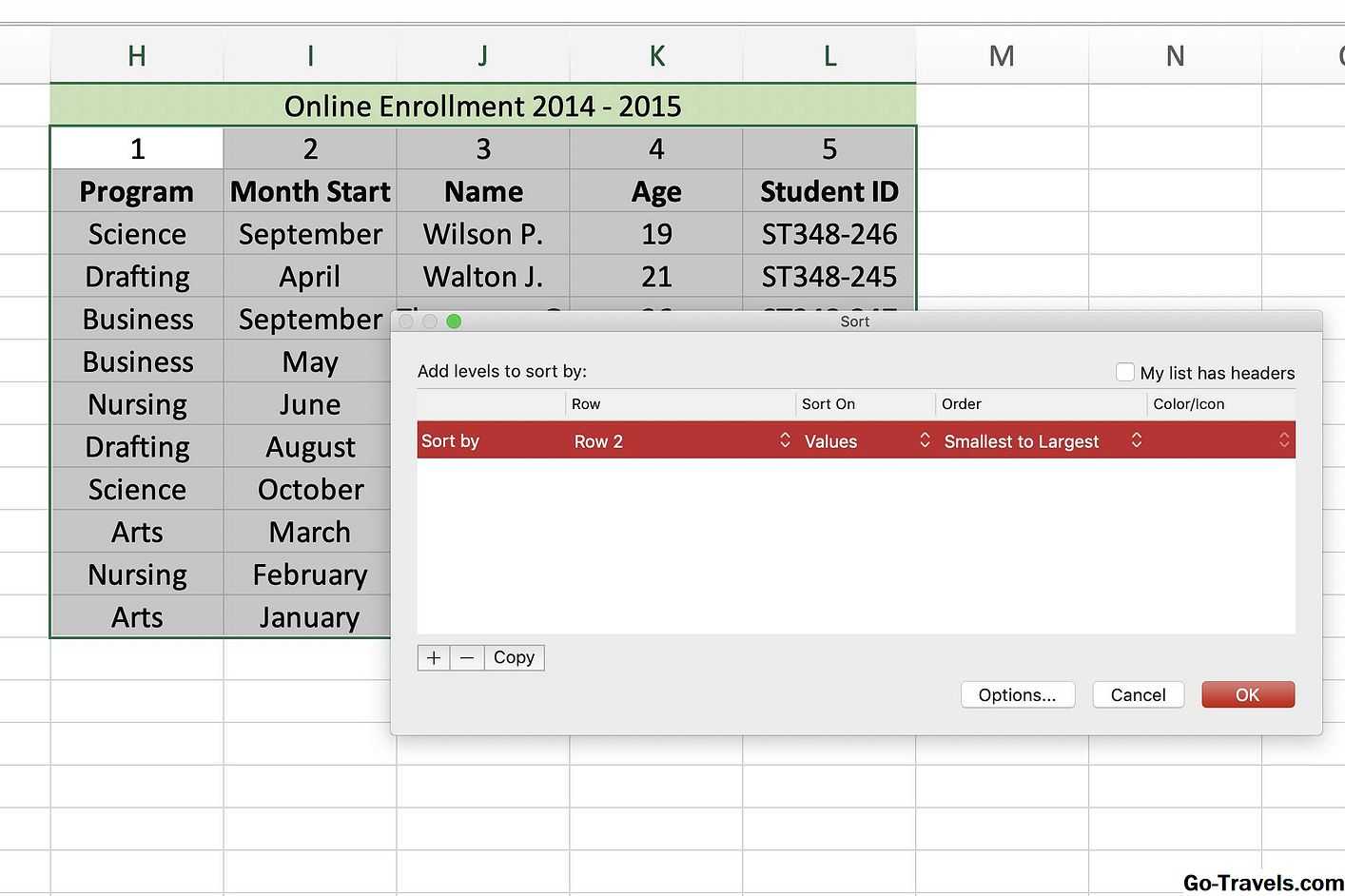Select column M header

click(x=1002, y=56)
